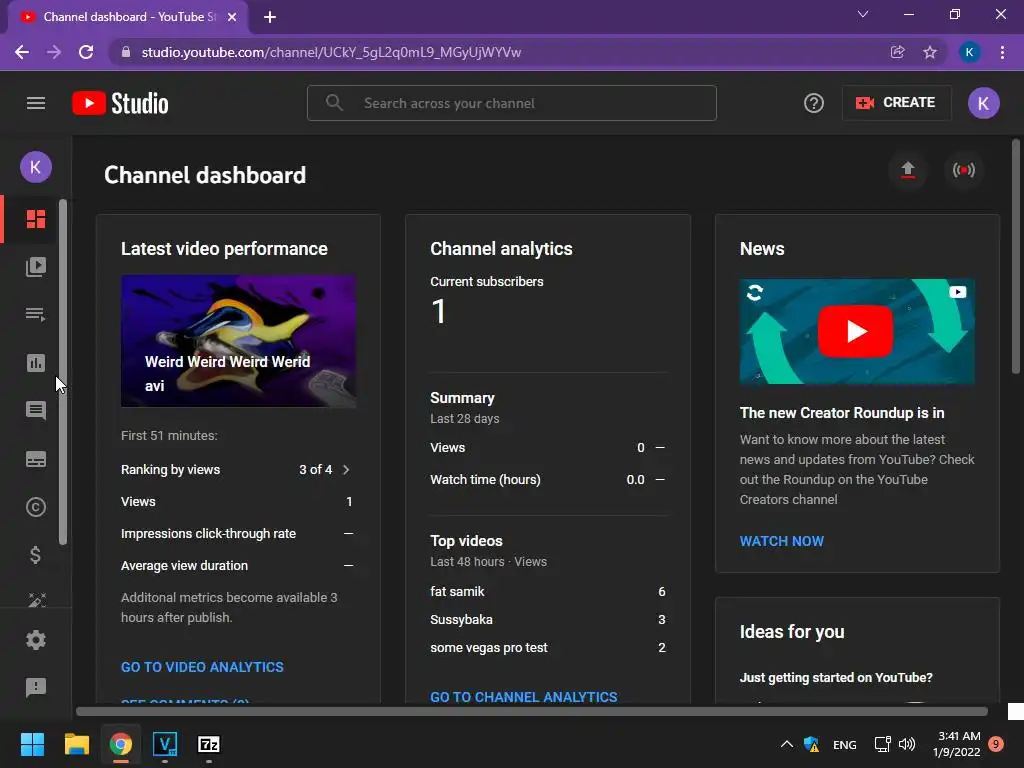Select the Dashboard sidebar icon

[36, 219]
